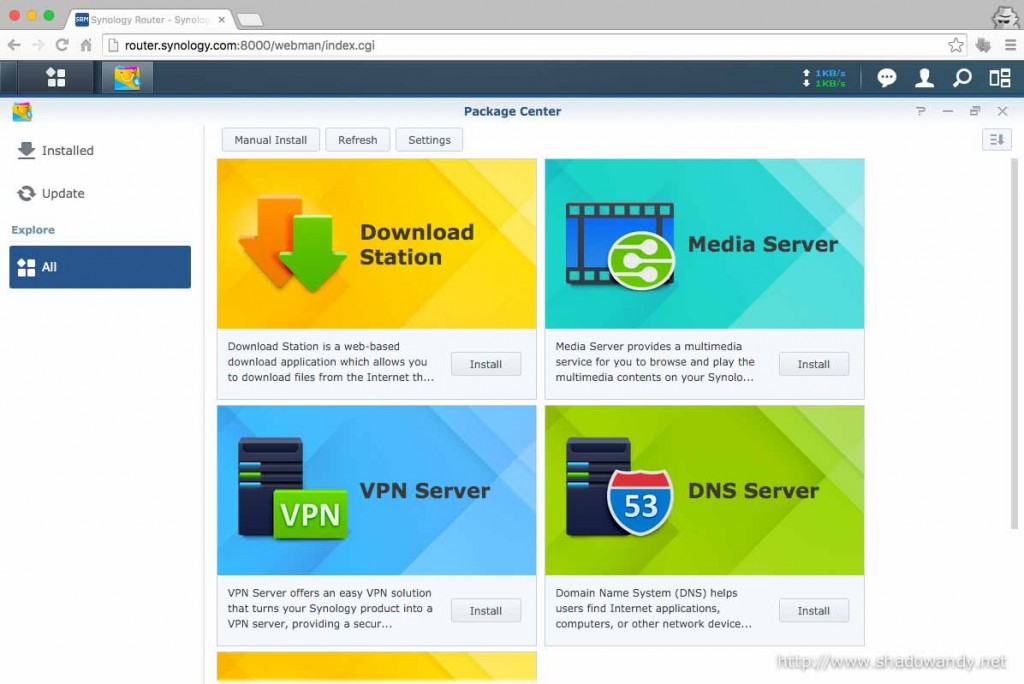This screenshot has height=684, width=1024.
Task: Click the Explore heading in sidebar
Action: [33, 230]
